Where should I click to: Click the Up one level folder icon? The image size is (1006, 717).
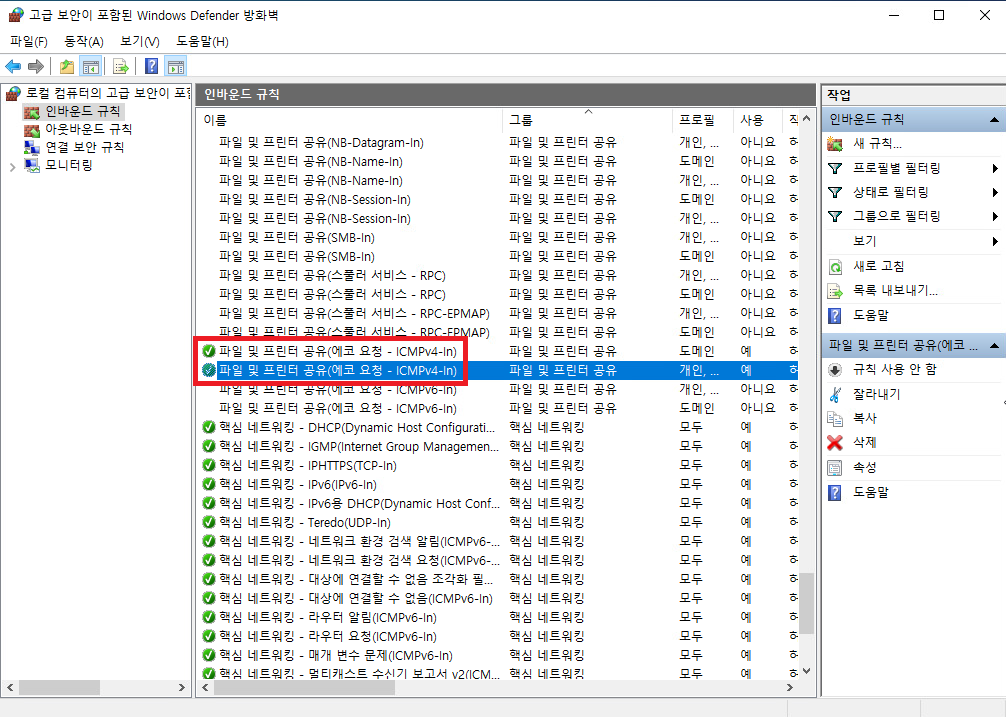66,66
